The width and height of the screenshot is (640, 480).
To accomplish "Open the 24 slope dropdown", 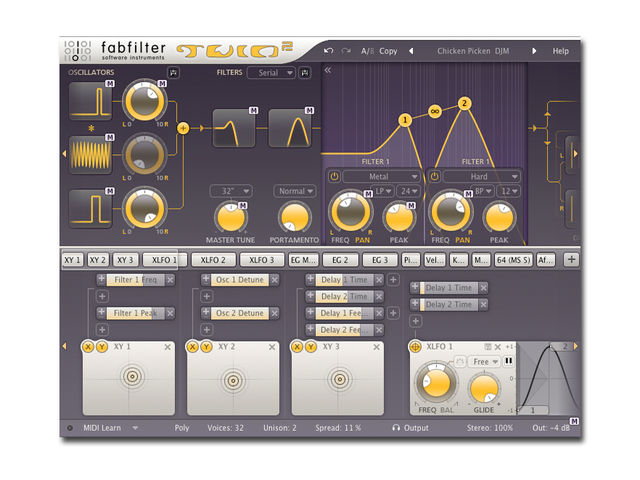I will point(408,191).
